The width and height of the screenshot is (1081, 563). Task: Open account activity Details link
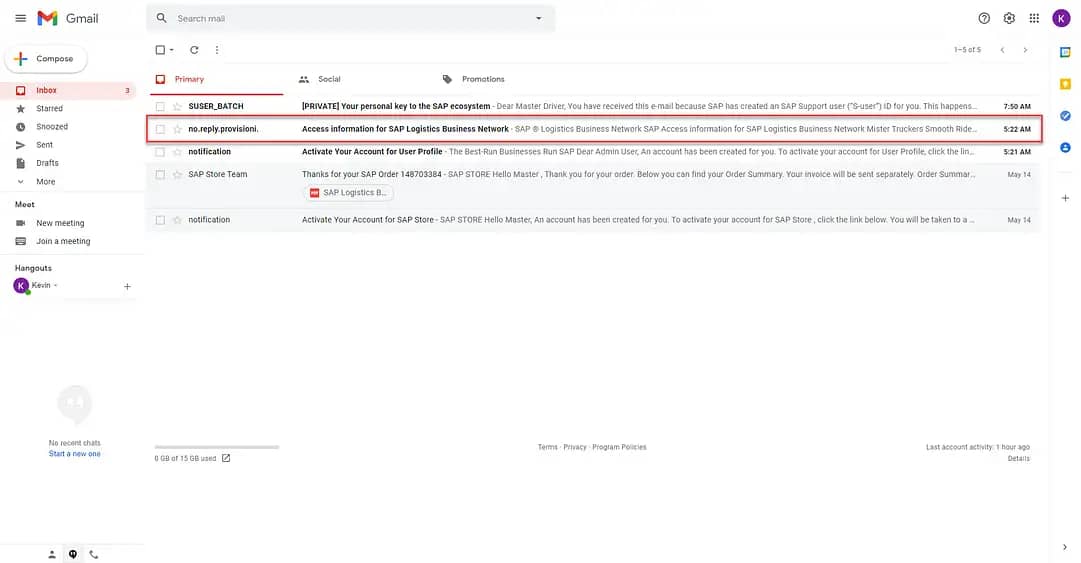coord(1018,458)
